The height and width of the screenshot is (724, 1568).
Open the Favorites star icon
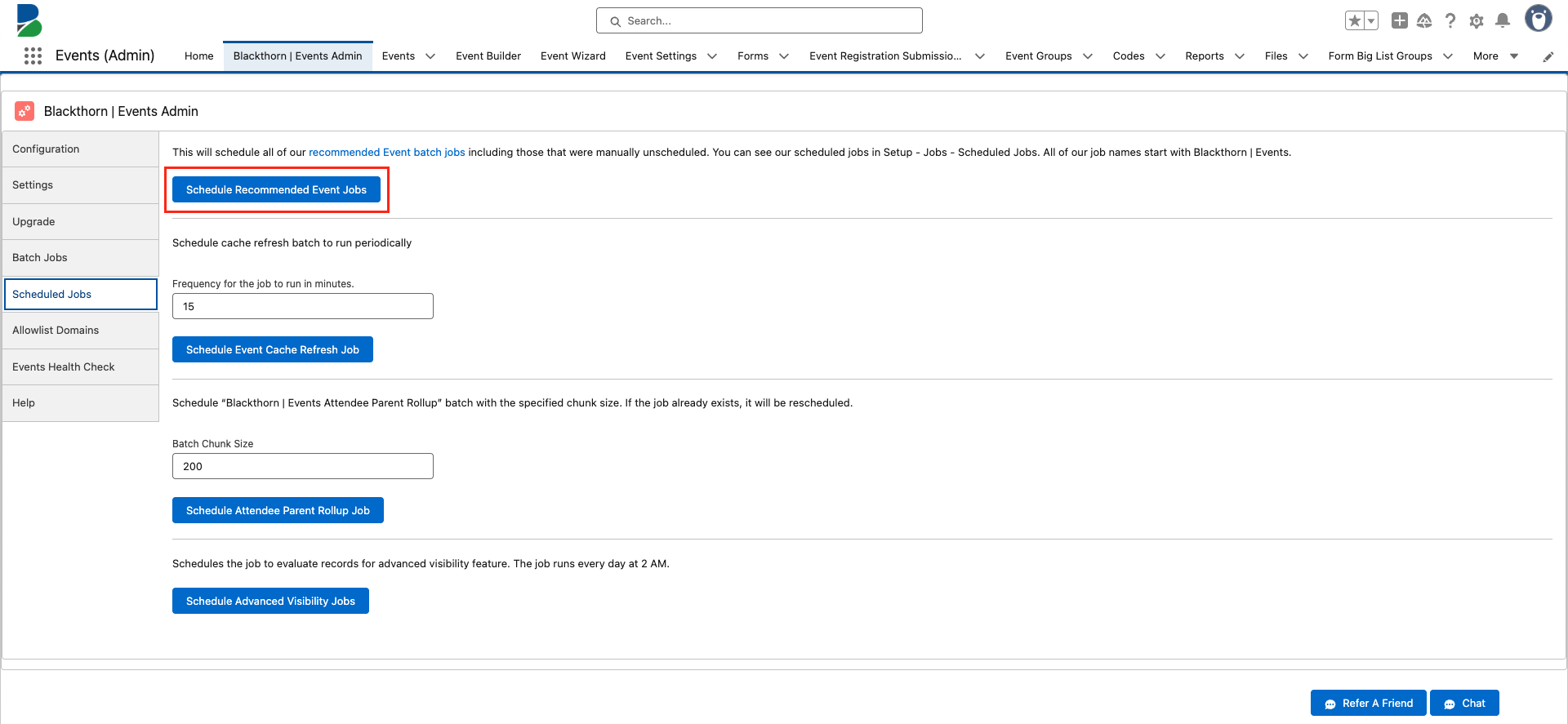click(x=1355, y=20)
